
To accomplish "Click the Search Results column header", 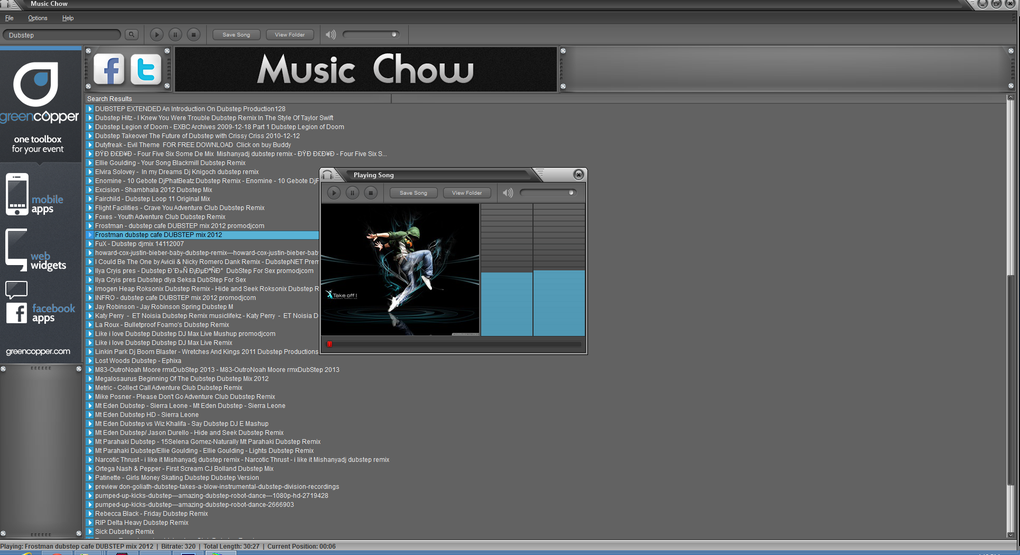I will (x=238, y=99).
